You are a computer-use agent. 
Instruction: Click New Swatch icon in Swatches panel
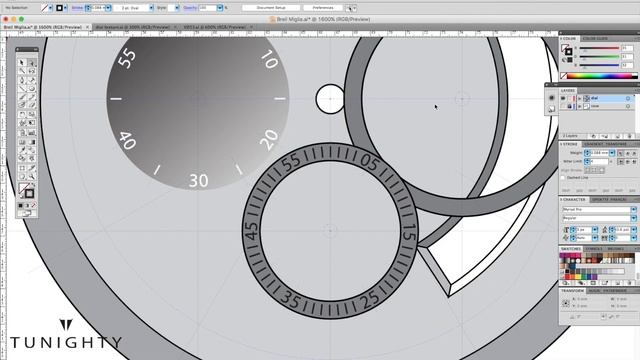(x=618, y=283)
